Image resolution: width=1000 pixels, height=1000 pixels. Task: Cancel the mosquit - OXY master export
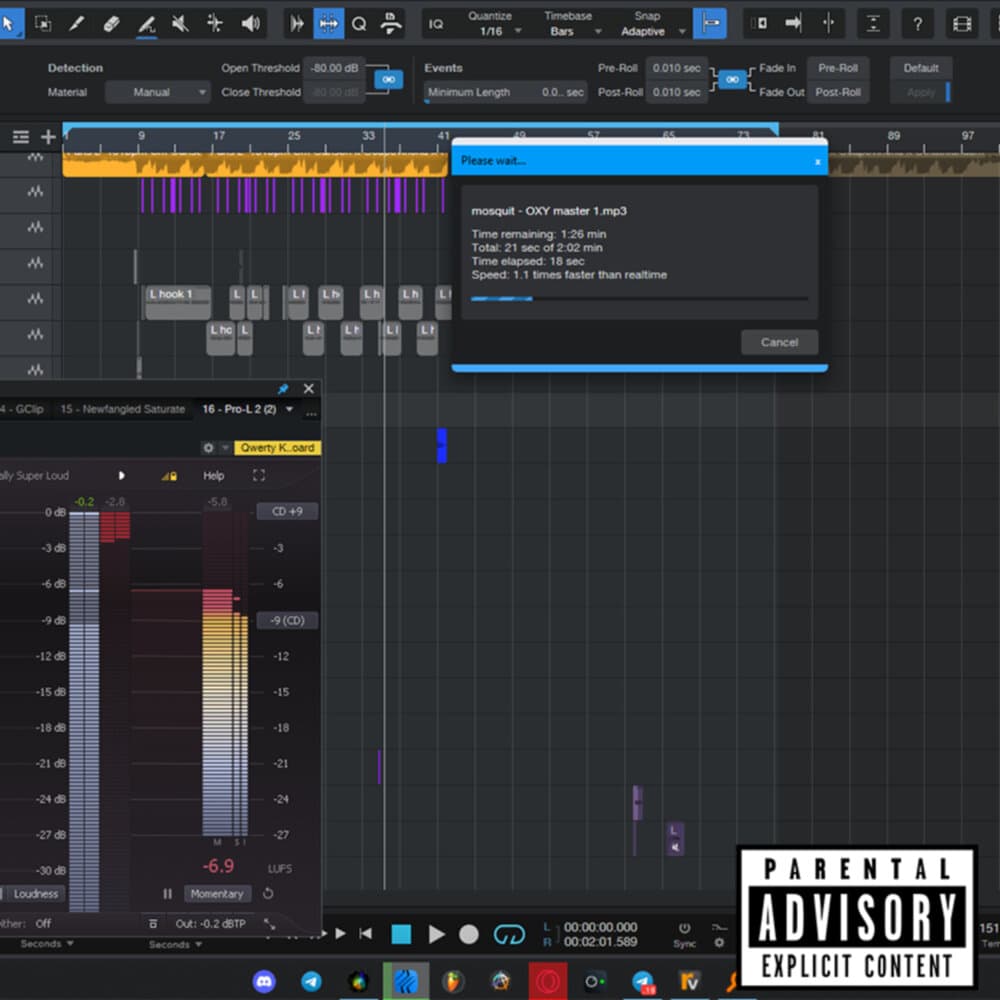pos(779,342)
